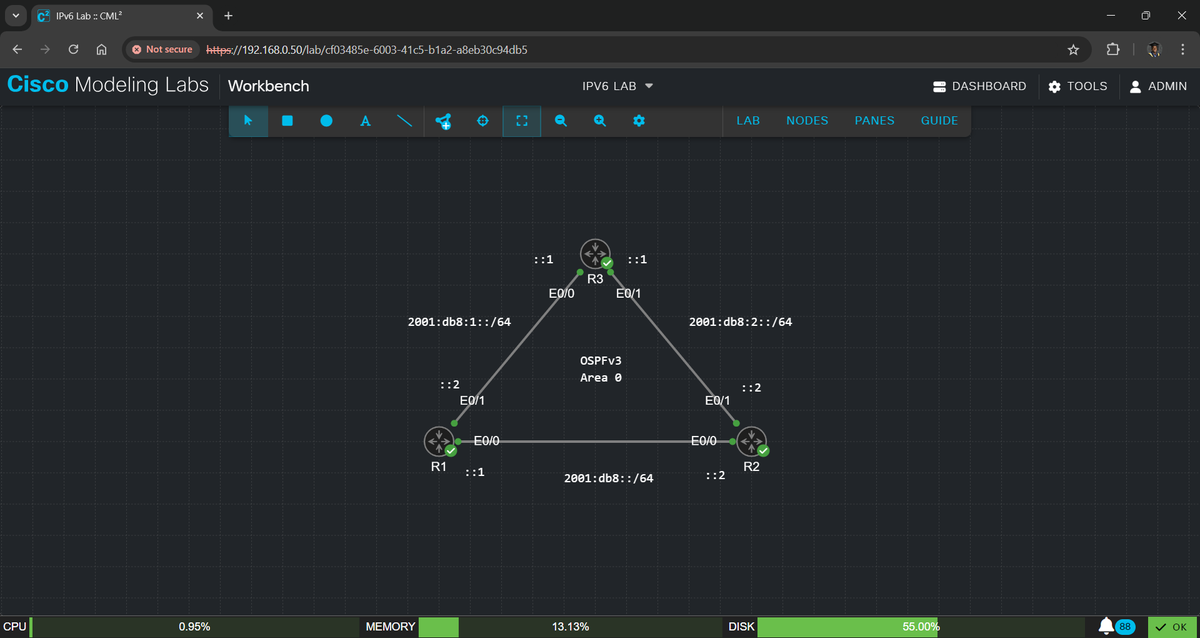The image size is (1200, 638).
Task: Click the Chrome profile avatar
Action: pyautogui.click(x=1154, y=49)
